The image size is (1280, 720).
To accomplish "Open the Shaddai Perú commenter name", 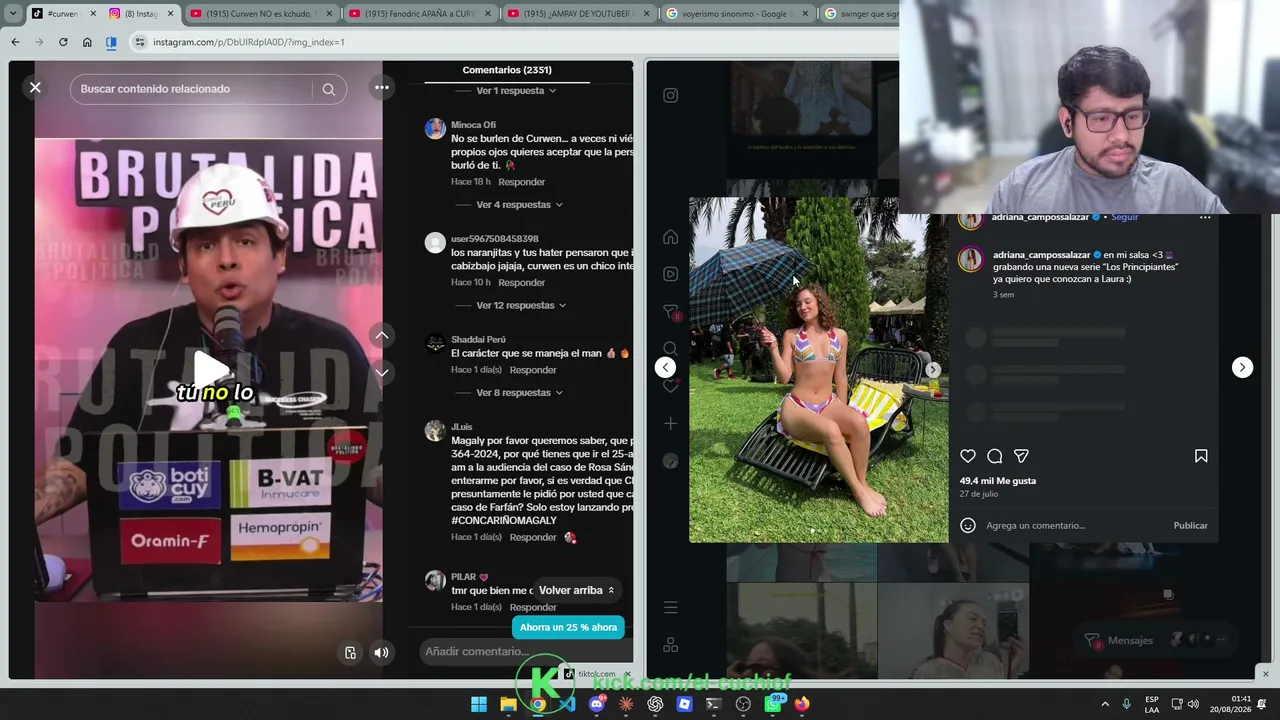I will coord(478,340).
